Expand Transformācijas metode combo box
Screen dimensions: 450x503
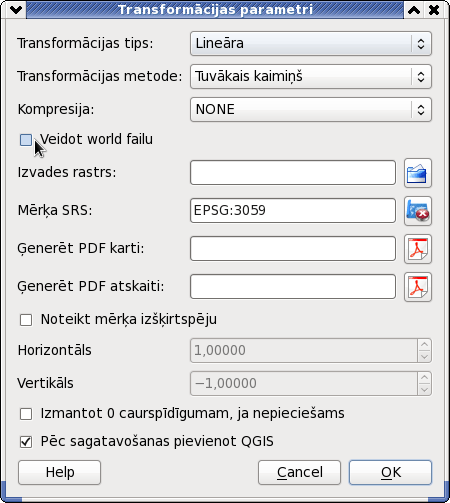[311, 76]
